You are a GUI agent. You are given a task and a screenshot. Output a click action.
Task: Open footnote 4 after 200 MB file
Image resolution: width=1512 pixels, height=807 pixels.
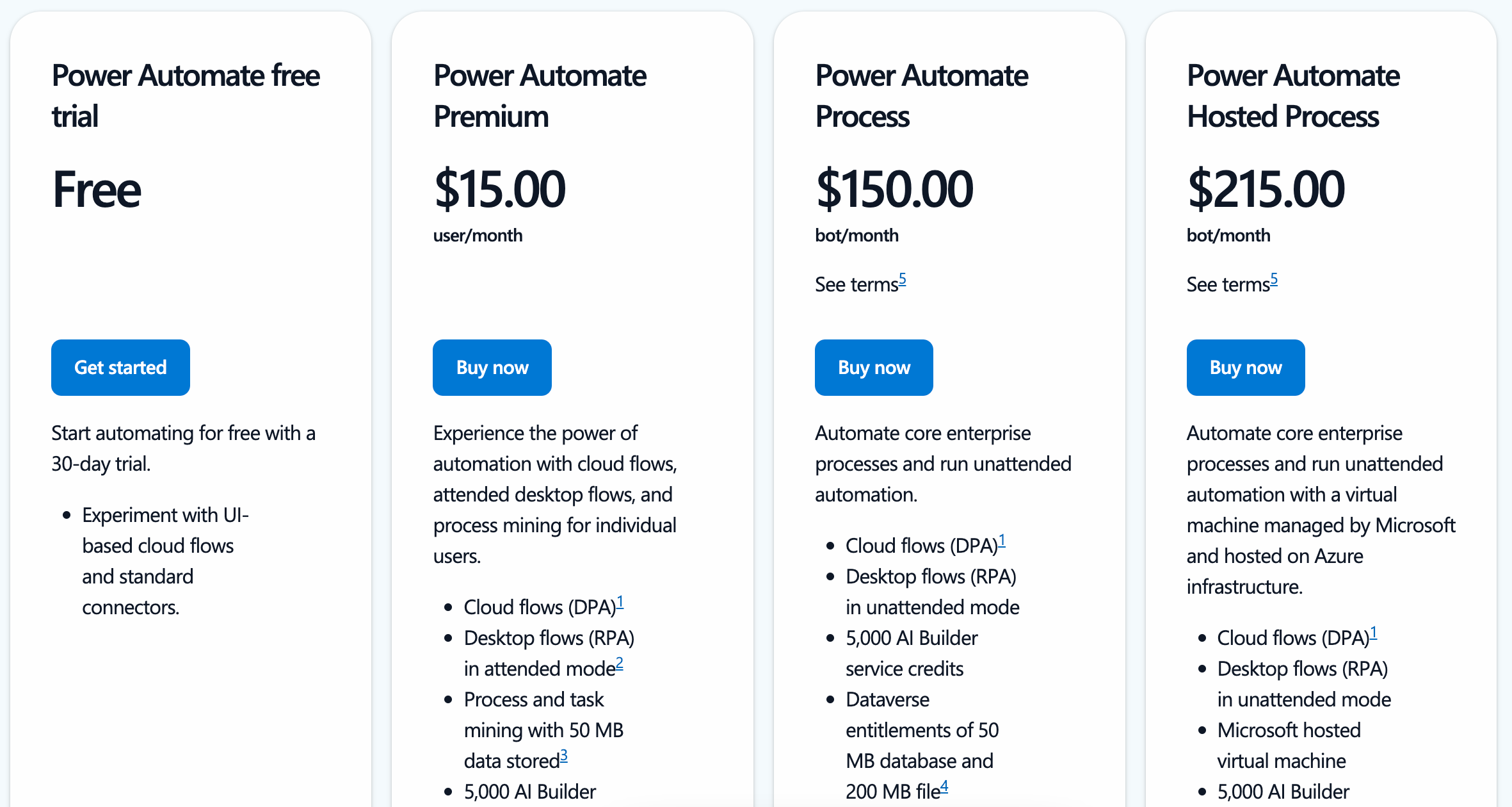click(944, 787)
